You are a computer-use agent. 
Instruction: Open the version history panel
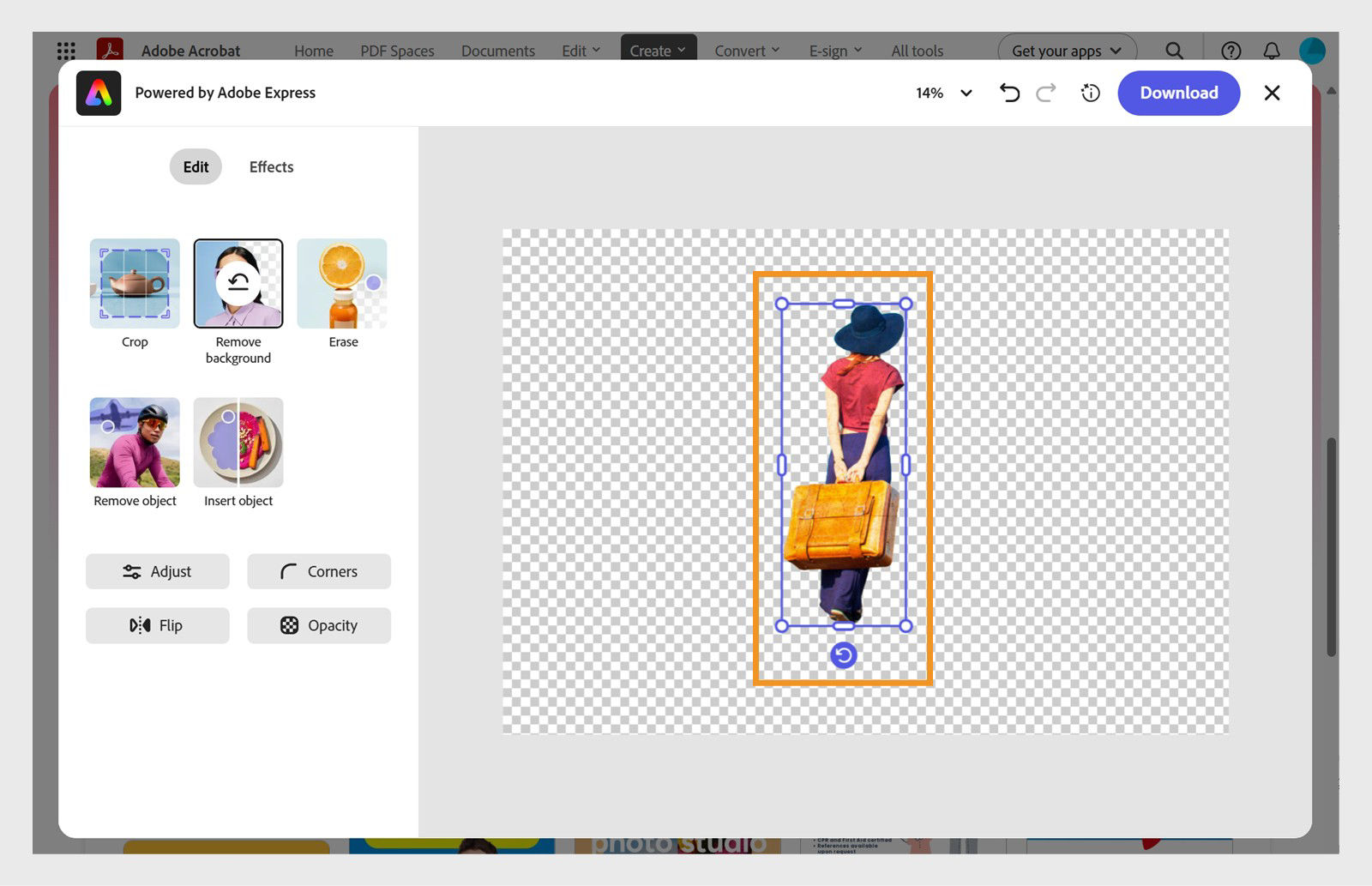tap(1089, 93)
